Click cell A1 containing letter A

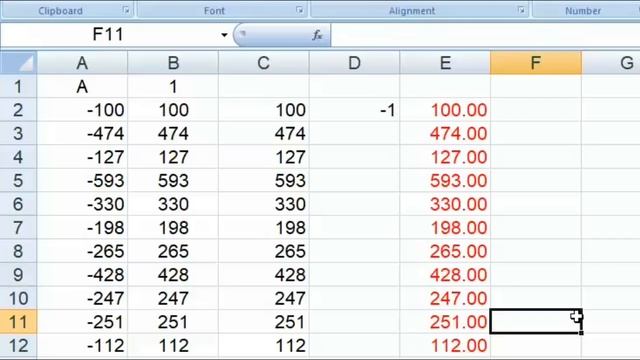82,87
